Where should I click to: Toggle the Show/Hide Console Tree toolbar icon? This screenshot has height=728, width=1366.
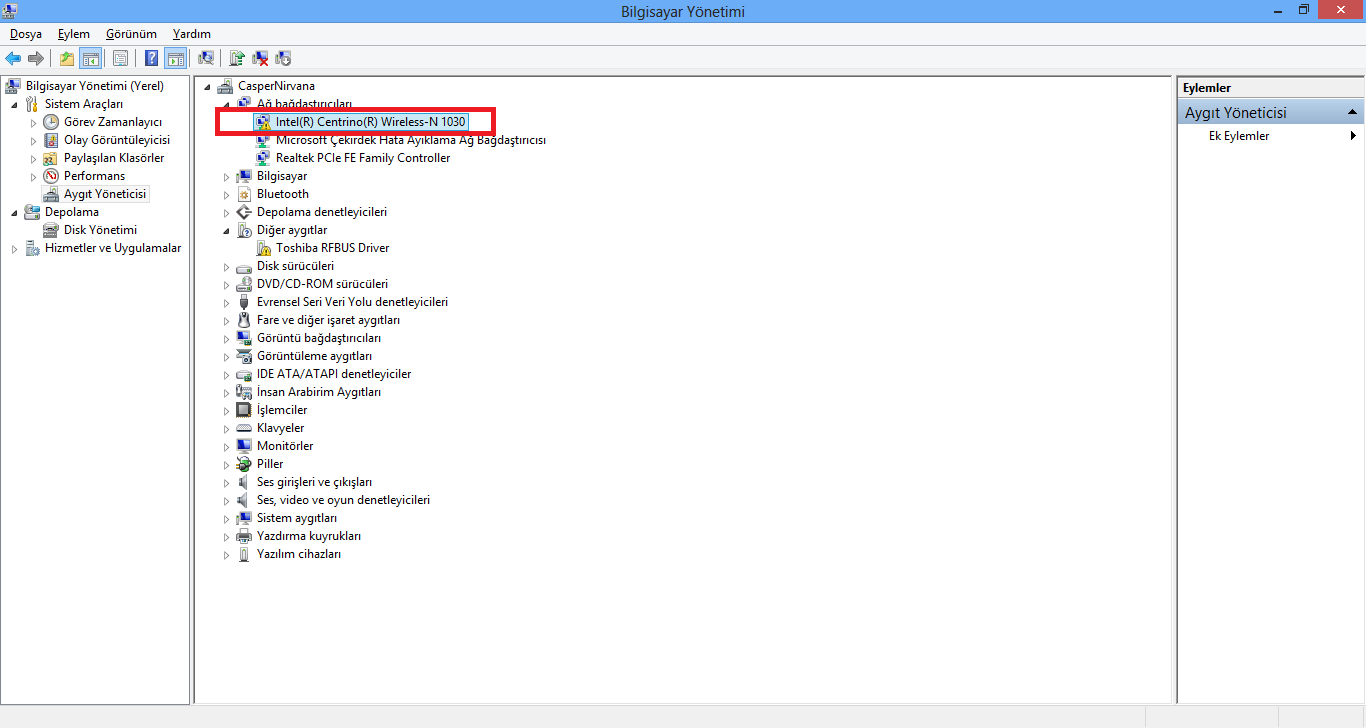coord(90,58)
